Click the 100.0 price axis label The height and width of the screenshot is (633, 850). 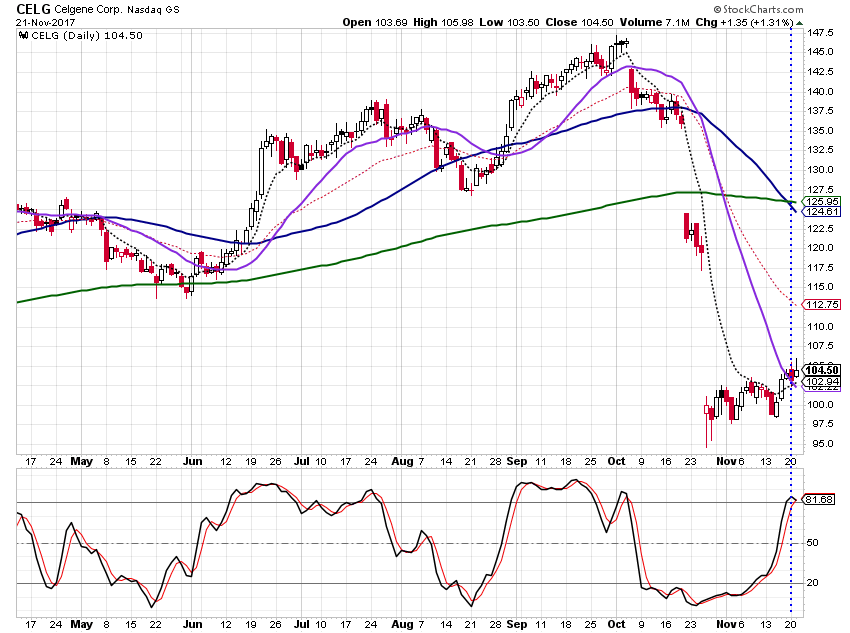click(x=820, y=404)
